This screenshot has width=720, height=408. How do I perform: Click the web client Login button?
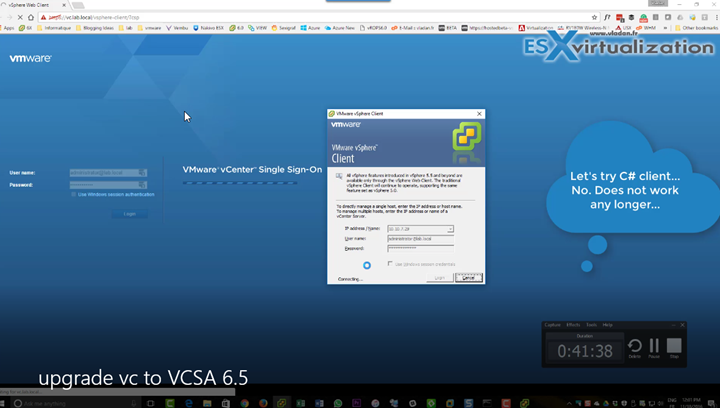[129, 214]
